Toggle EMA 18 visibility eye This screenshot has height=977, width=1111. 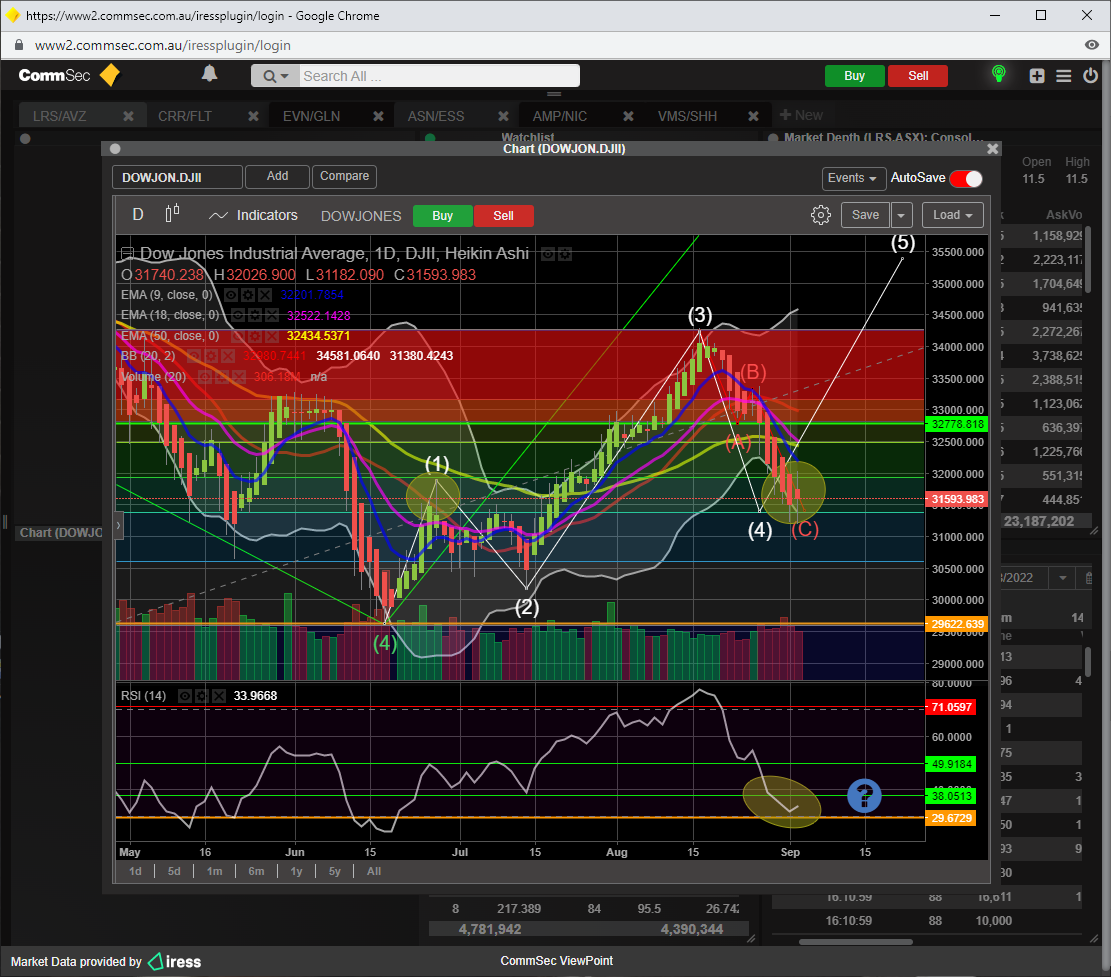pos(238,315)
